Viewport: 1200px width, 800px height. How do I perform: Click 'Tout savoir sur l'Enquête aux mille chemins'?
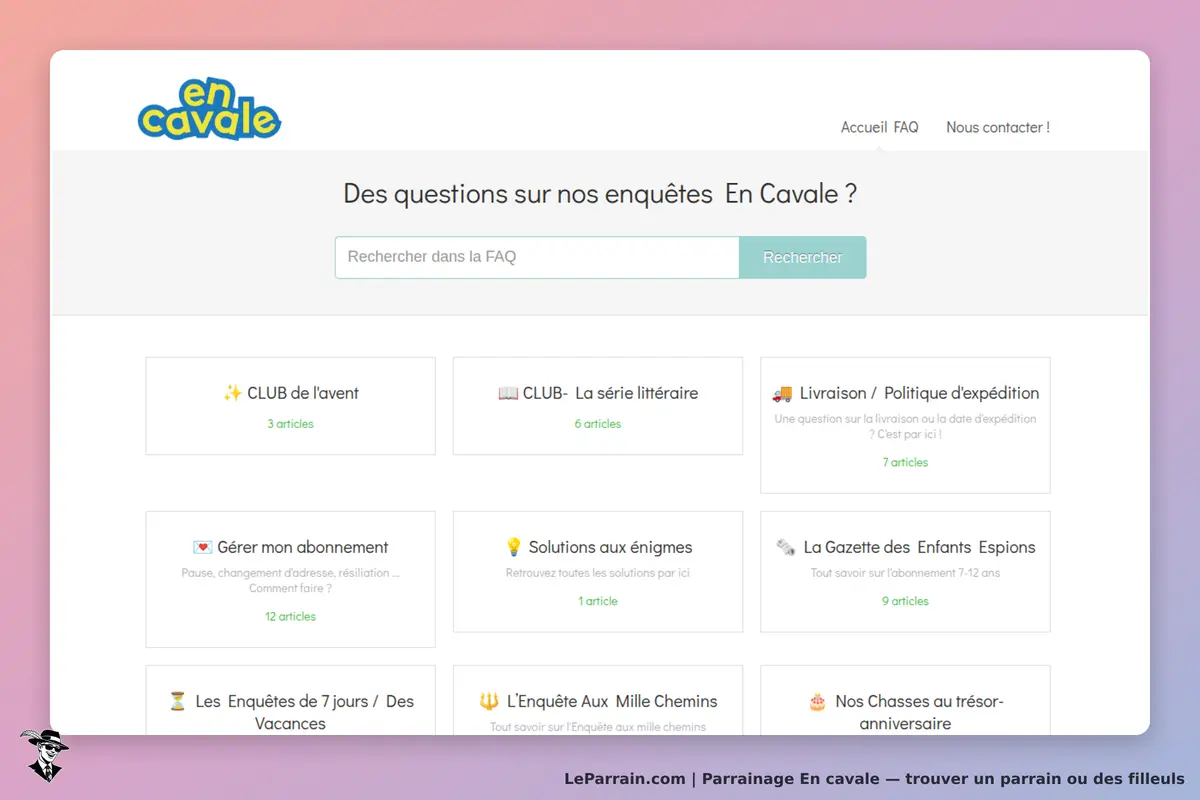(x=598, y=727)
